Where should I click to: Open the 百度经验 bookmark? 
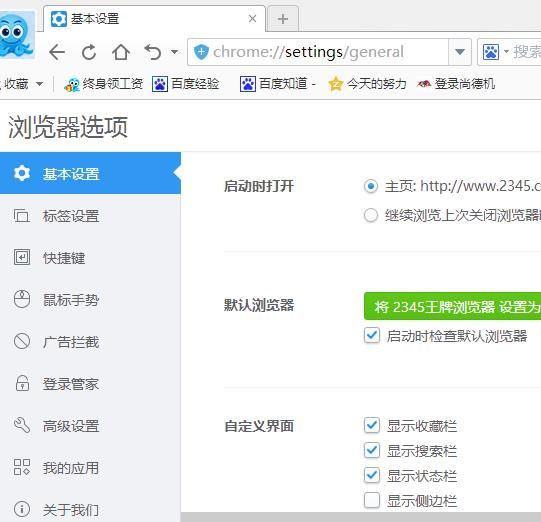[186, 84]
